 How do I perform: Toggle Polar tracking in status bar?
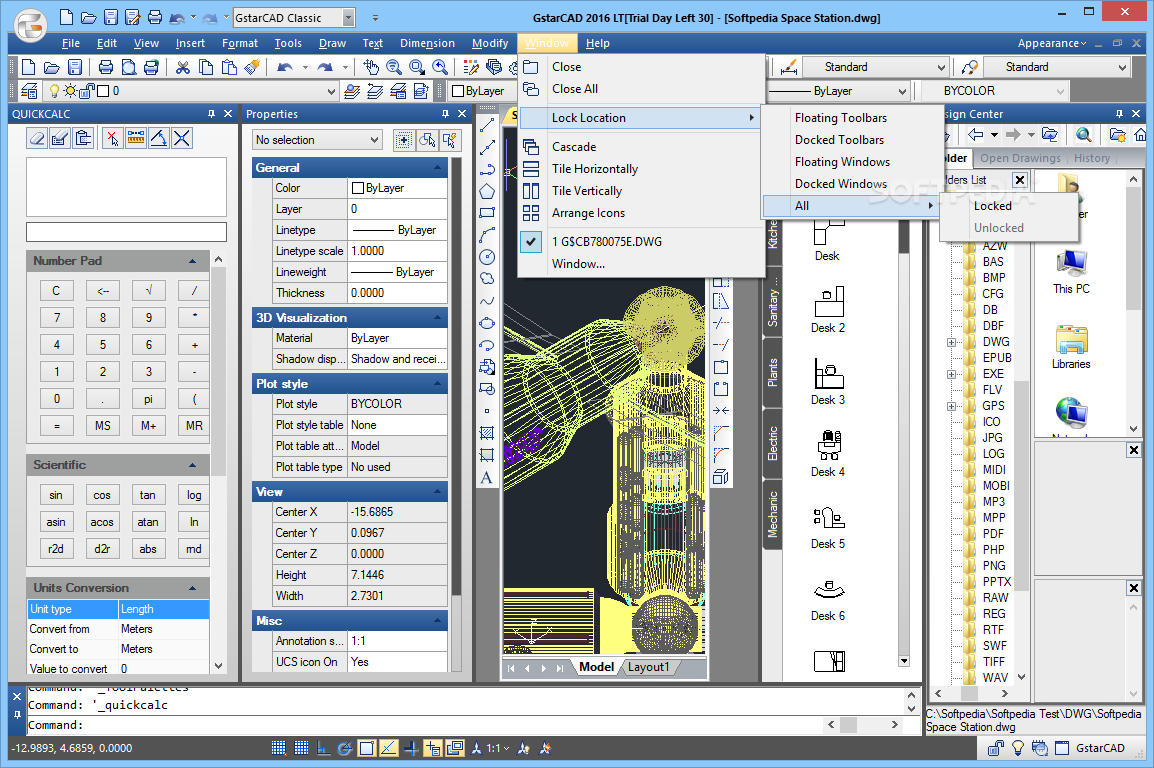(x=344, y=748)
